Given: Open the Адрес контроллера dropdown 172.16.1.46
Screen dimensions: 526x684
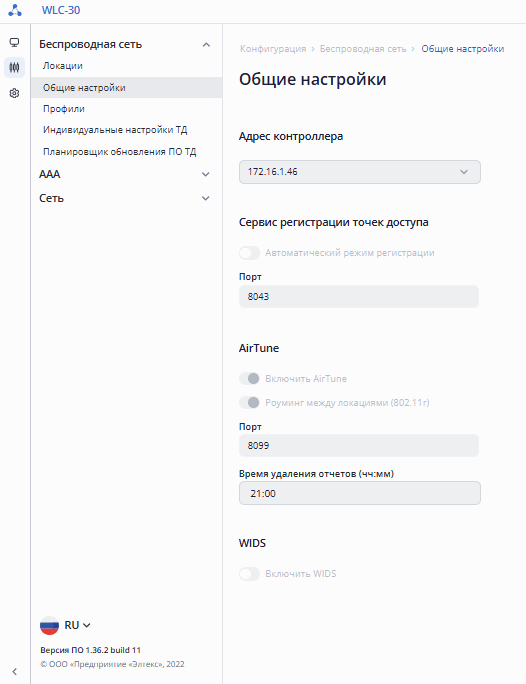Looking at the screenshot, I should click(x=360, y=172).
